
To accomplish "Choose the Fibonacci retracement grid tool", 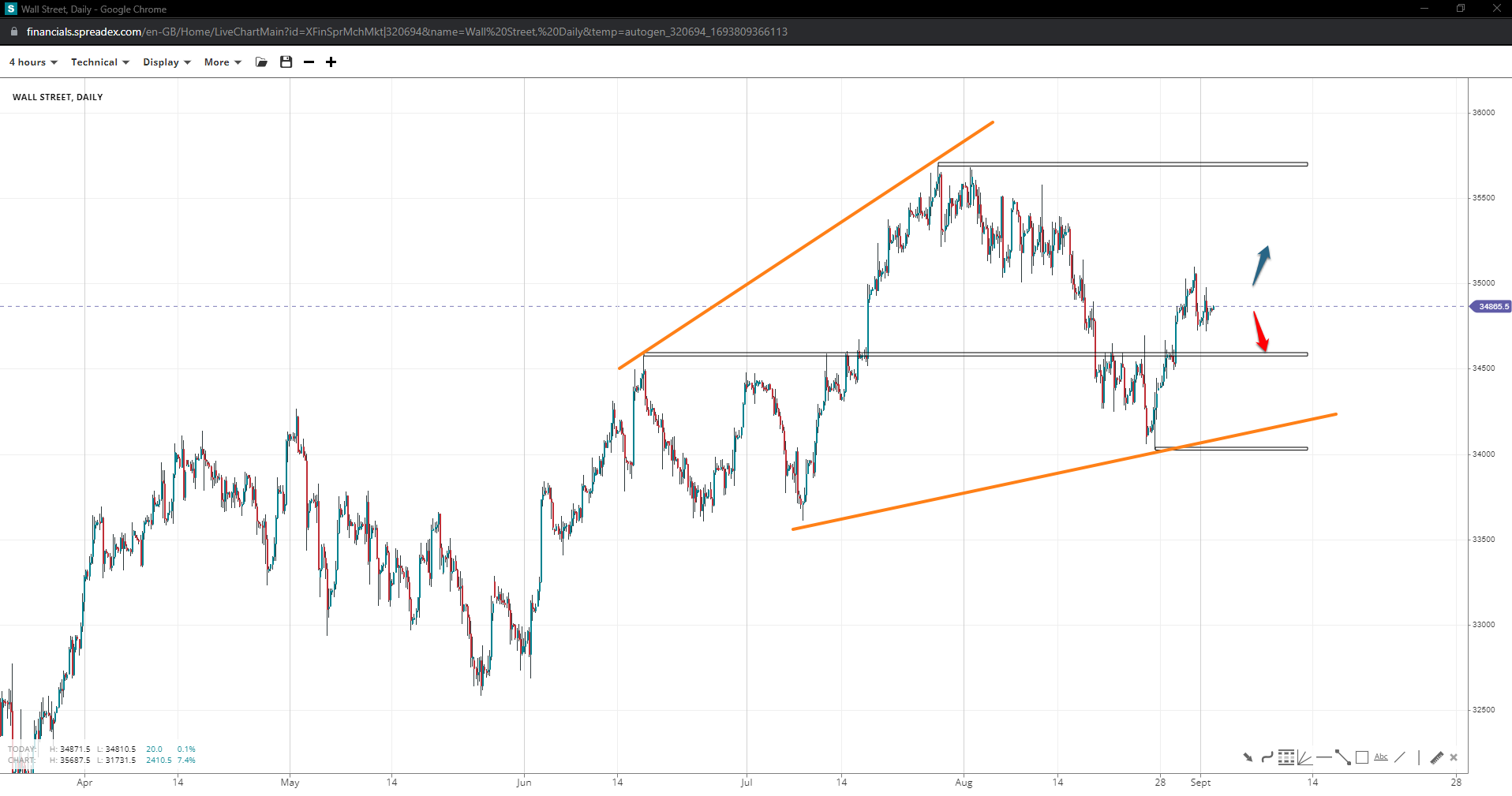I will (x=1286, y=757).
